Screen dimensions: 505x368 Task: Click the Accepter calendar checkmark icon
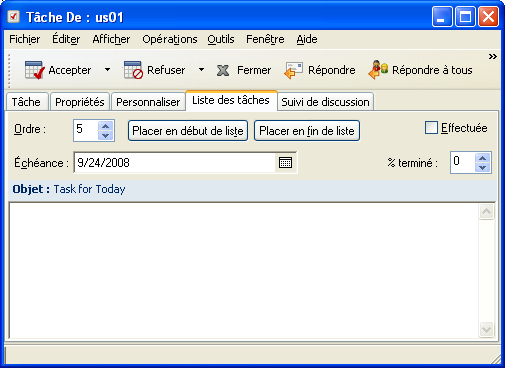tap(35, 70)
